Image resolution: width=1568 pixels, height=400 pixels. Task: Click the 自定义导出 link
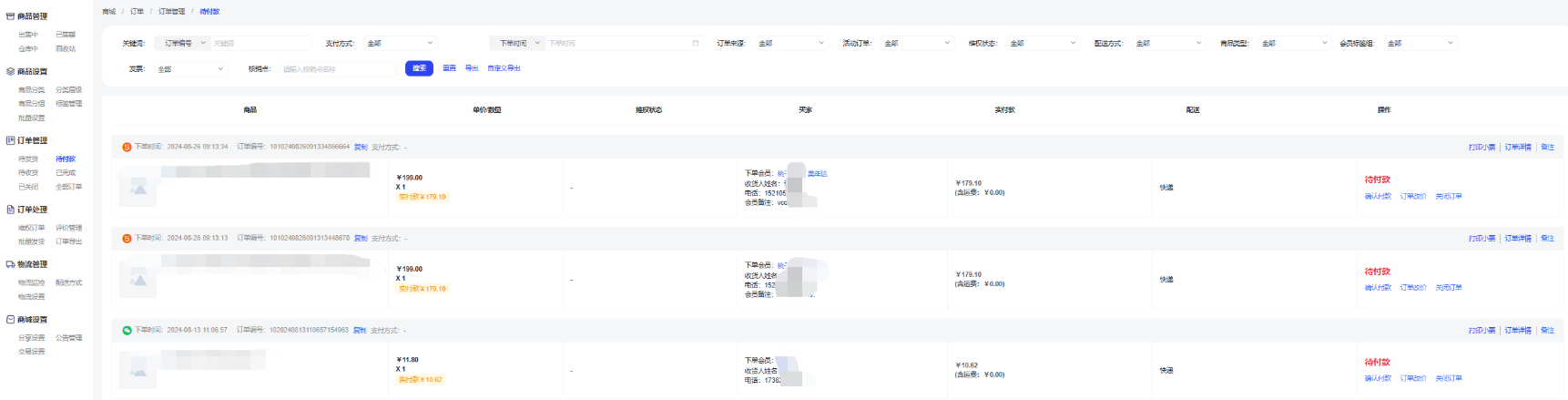(x=504, y=68)
